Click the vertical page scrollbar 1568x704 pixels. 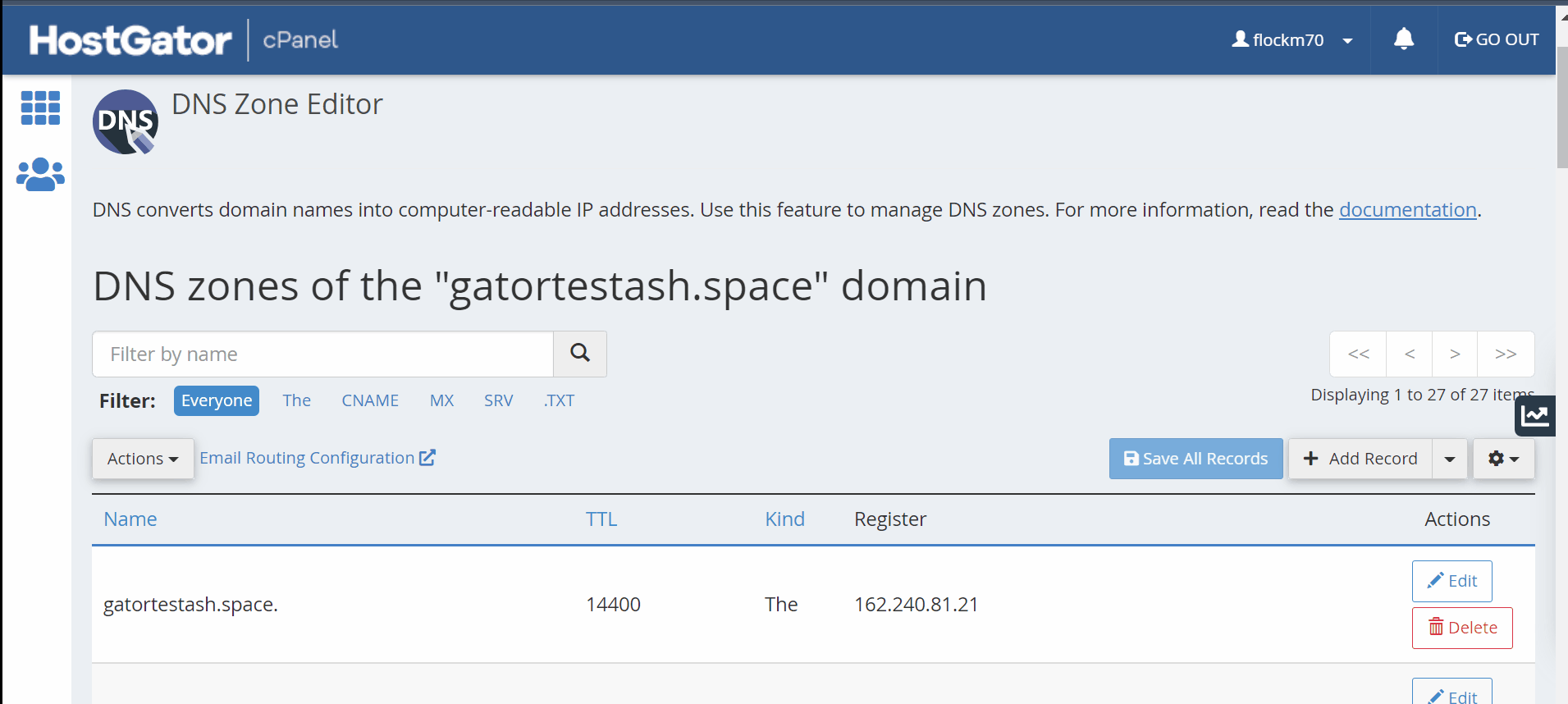tap(1561, 107)
